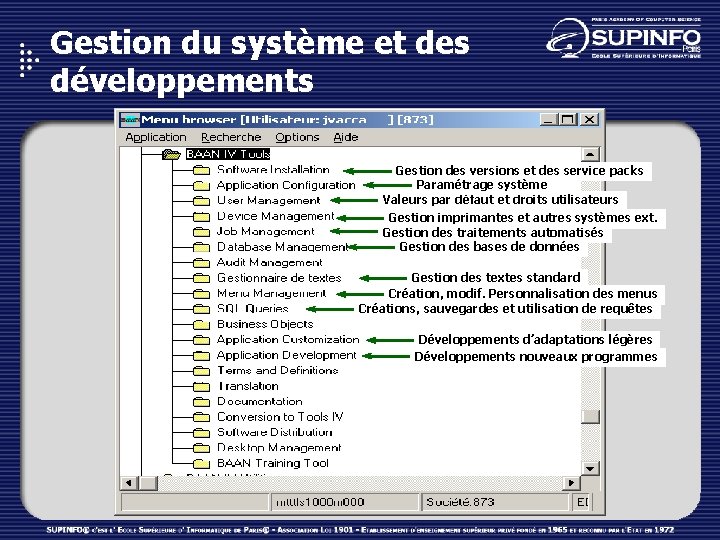Click the vertical scrollbar thumb
720x540 pixels.
590,416
